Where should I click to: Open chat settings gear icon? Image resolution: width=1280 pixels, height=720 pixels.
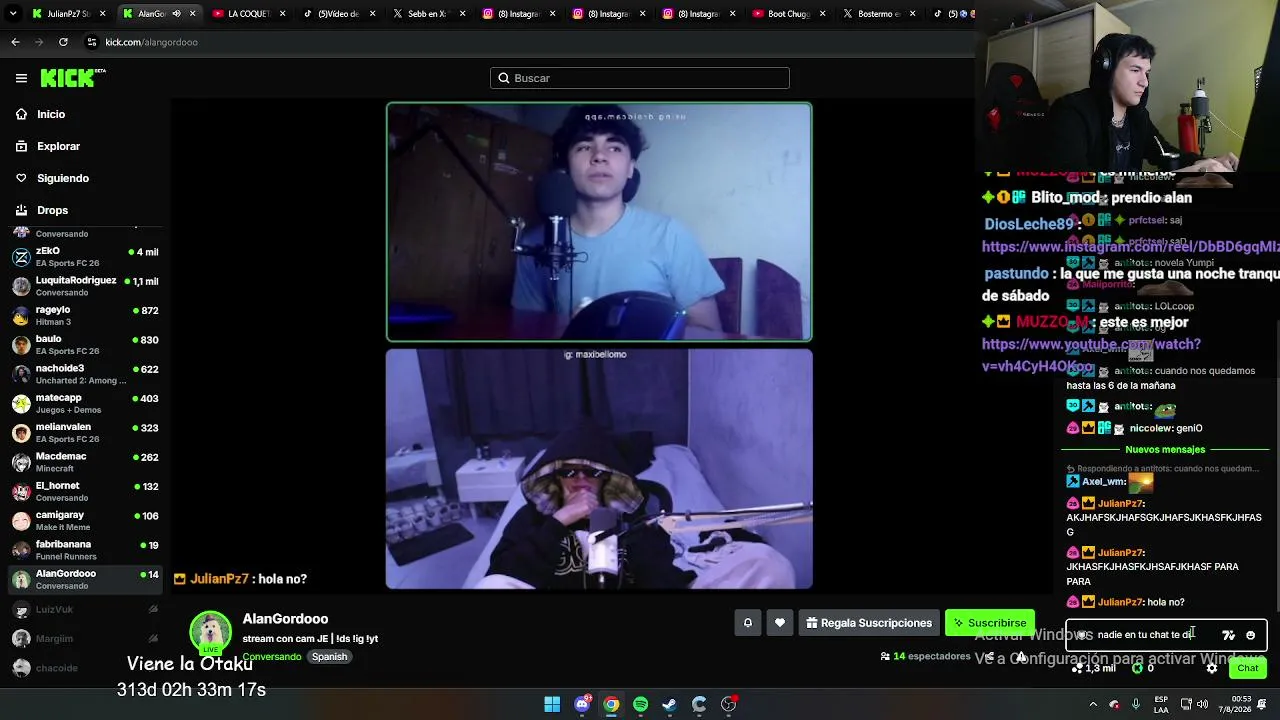point(1212,668)
